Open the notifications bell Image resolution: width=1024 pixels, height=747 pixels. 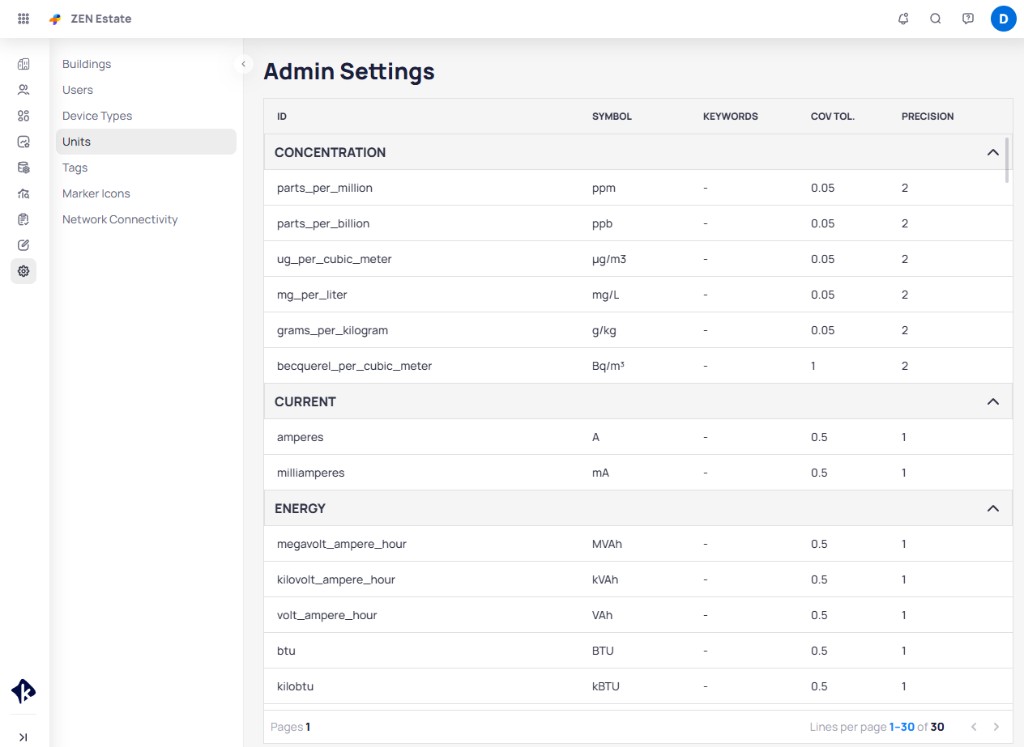click(x=903, y=19)
